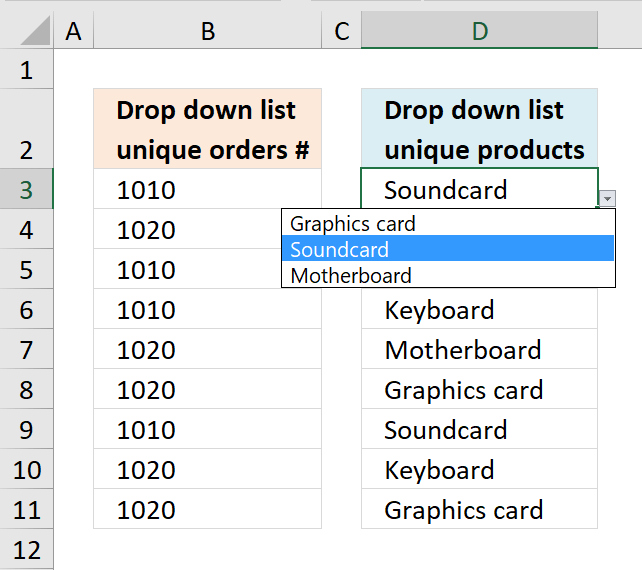642x570 pixels.
Task: Select row 10 header
Action: point(27,469)
